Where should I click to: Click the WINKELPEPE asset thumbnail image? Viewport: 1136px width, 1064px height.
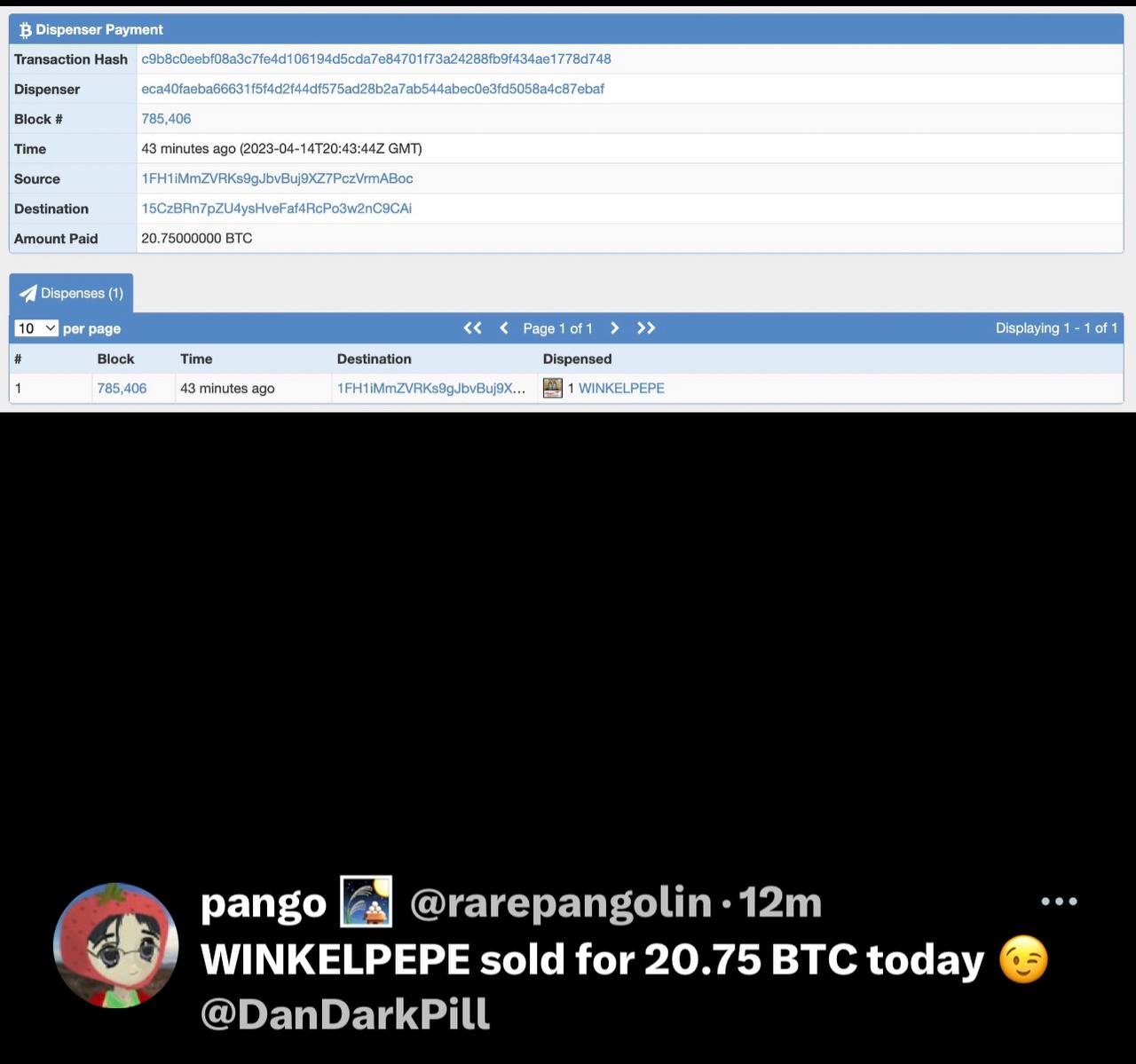[553, 388]
